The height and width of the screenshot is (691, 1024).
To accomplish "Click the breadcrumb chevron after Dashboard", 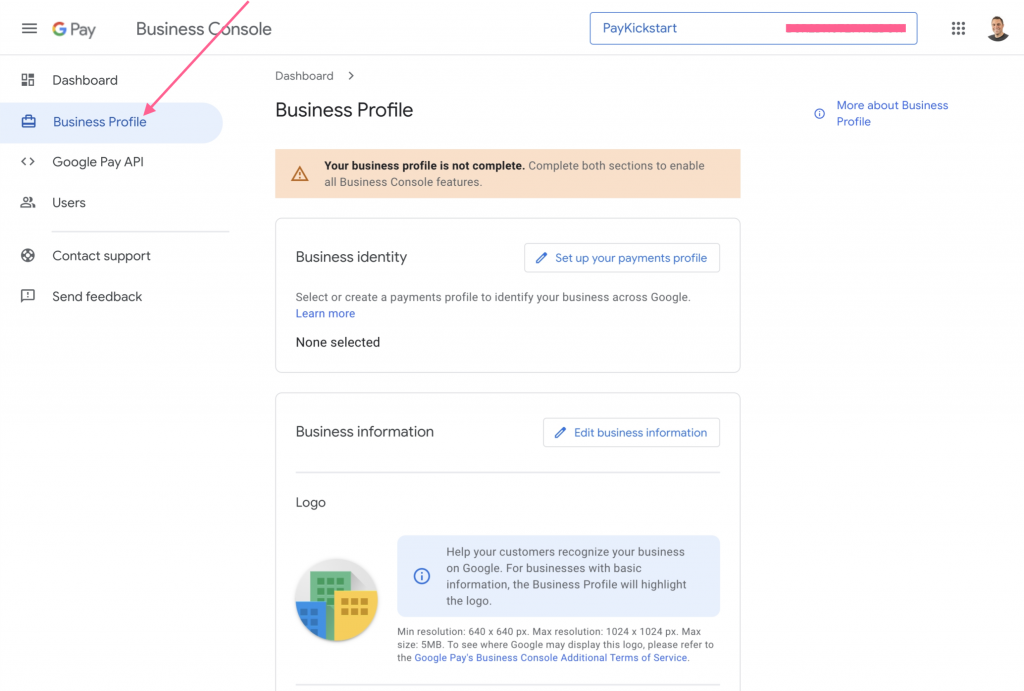I will tap(351, 76).
